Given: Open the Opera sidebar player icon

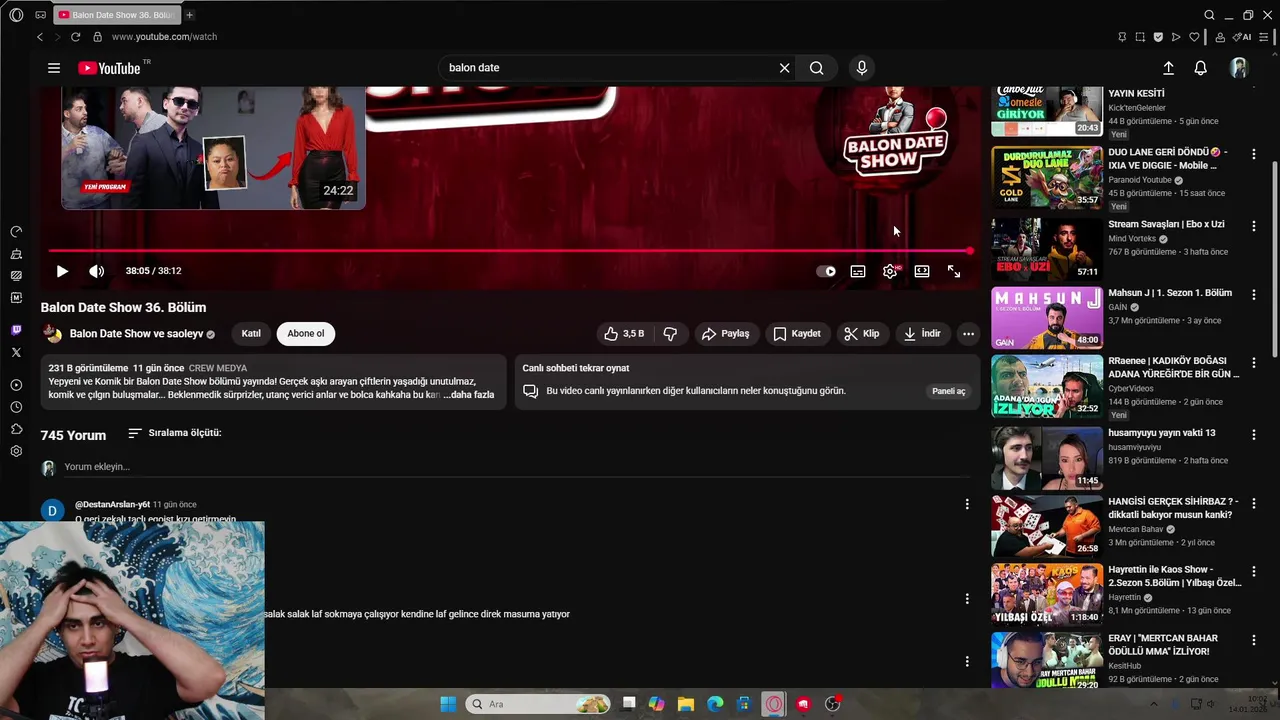Looking at the screenshot, I should [x=16, y=385].
